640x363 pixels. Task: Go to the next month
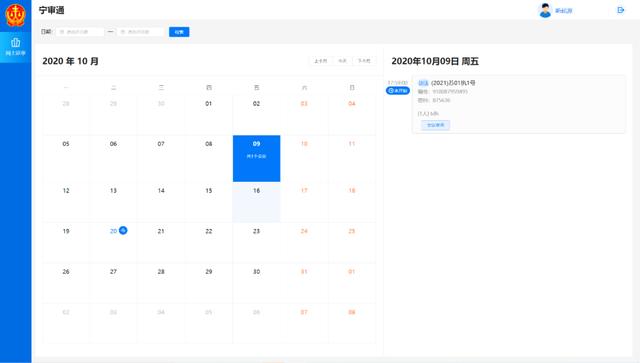pos(364,61)
